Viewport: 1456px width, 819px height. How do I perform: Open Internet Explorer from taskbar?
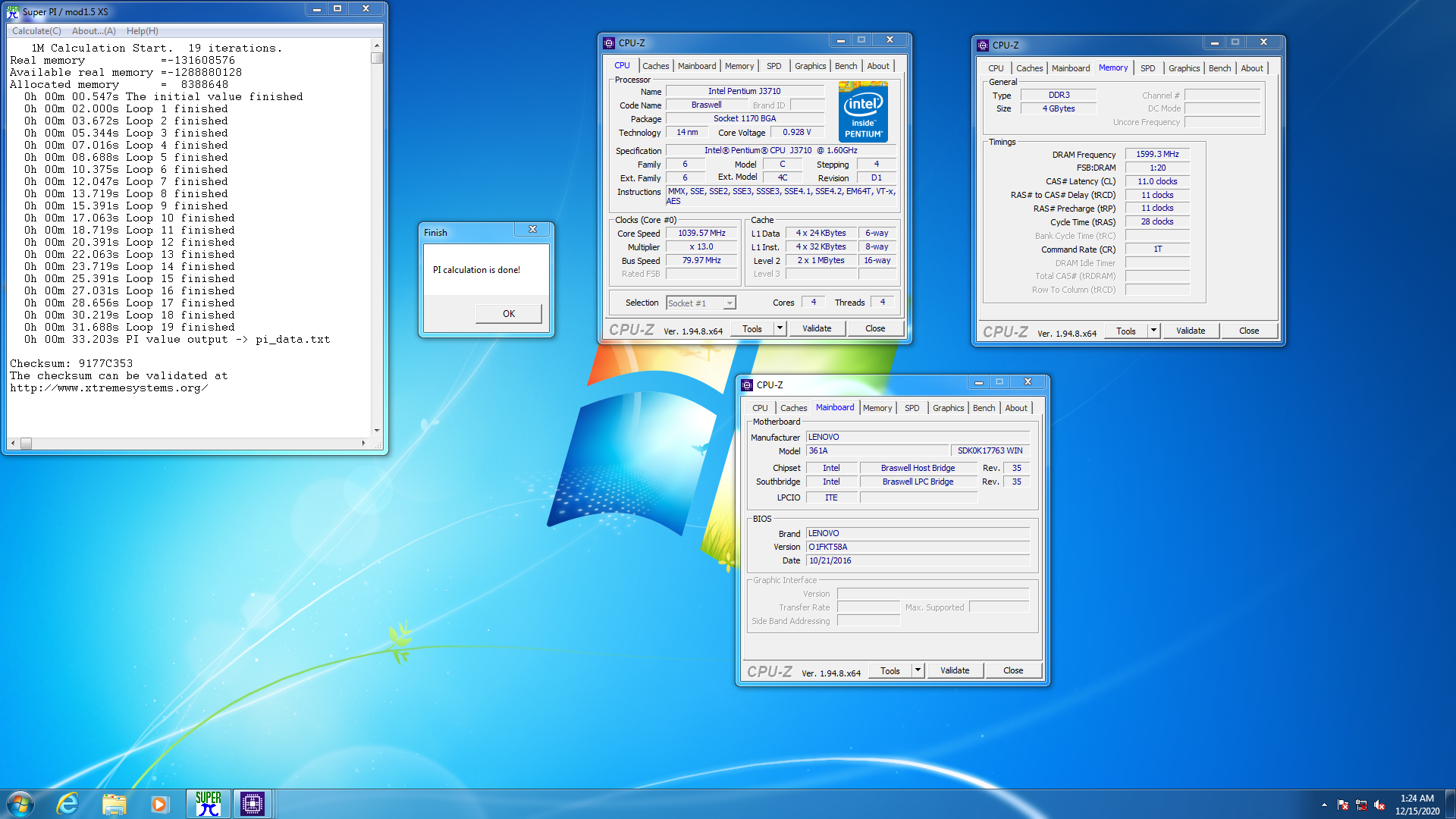tap(67, 804)
